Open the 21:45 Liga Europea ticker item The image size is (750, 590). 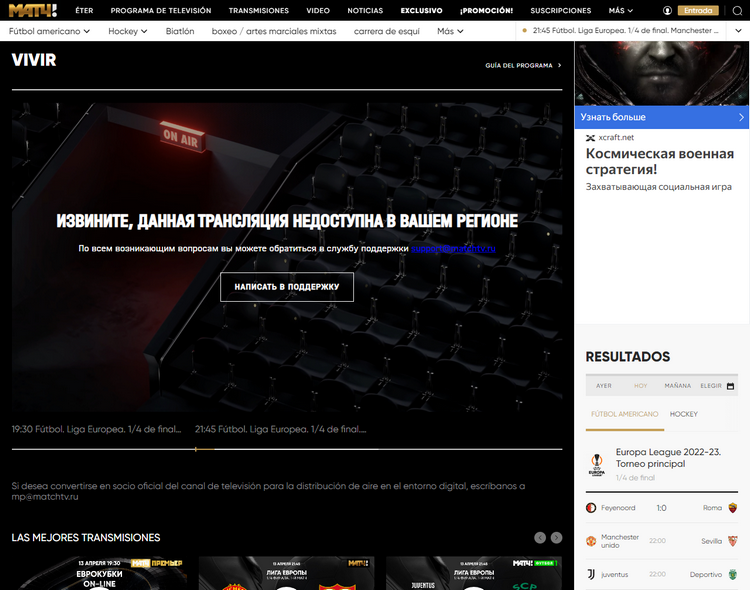(x=625, y=31)
